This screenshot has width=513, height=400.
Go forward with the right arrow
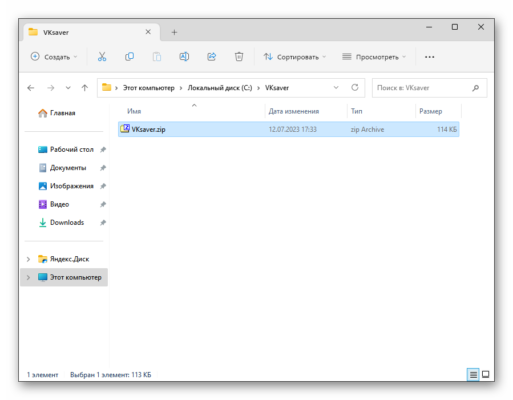51,88
